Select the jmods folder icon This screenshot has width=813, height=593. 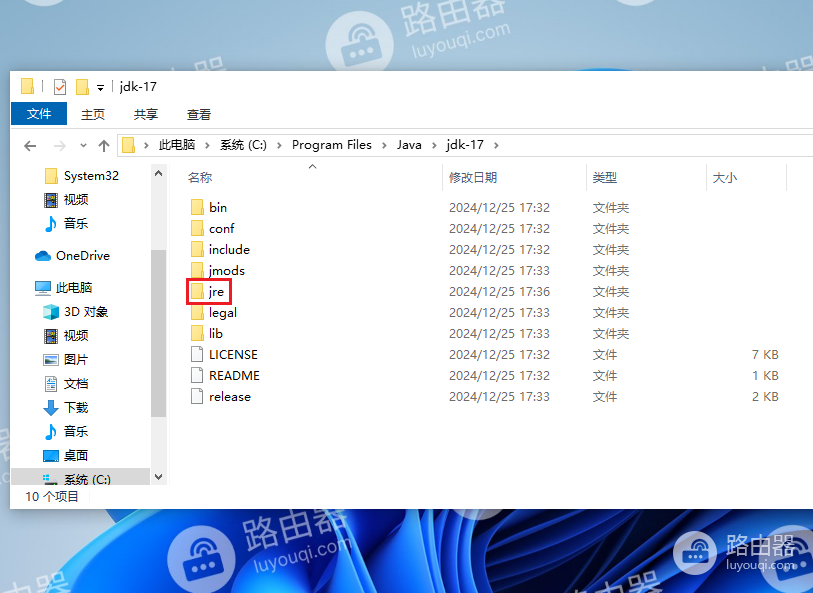tap(197, 270)
